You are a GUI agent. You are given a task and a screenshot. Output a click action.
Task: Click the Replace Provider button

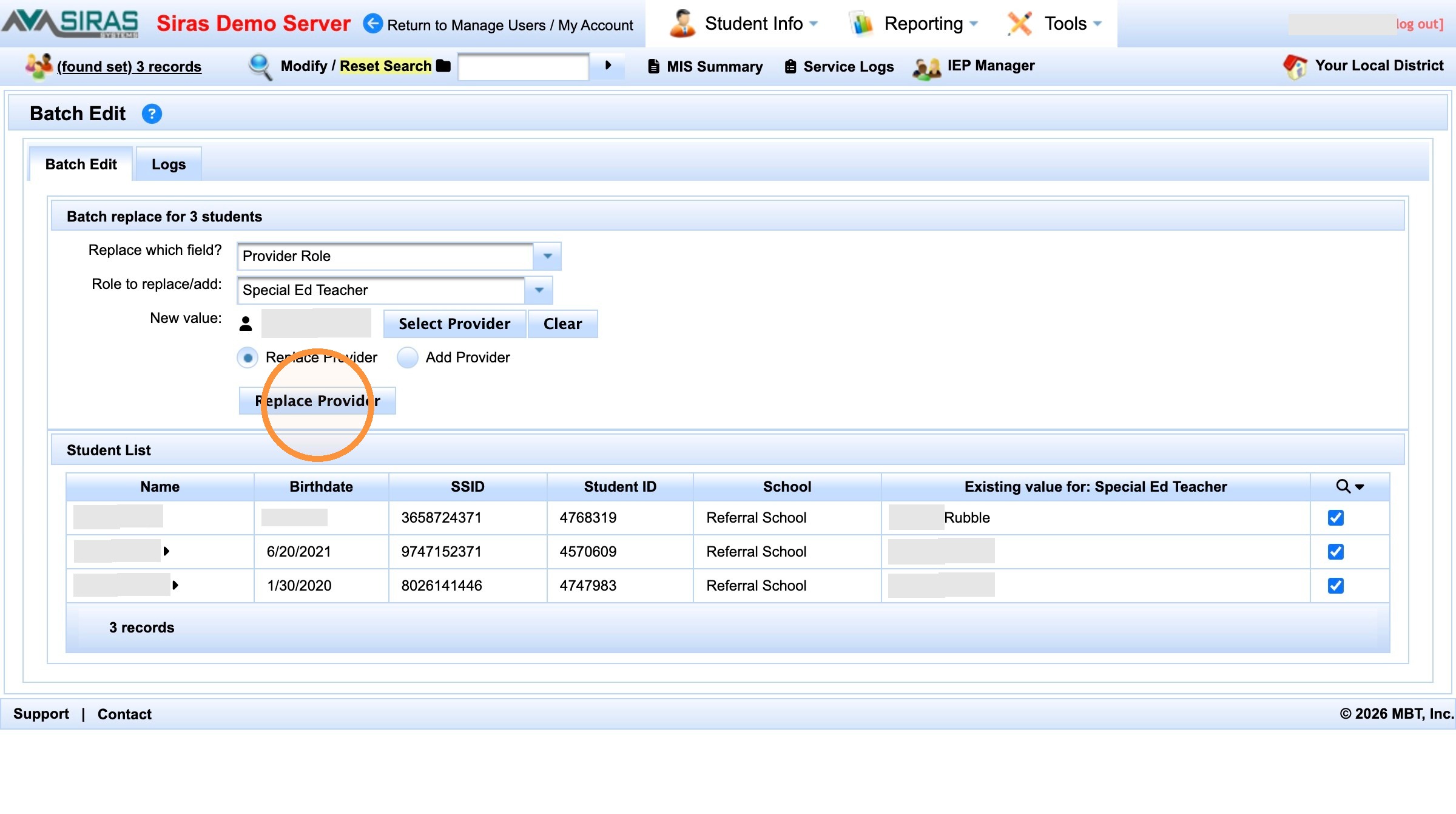point(317,401)
